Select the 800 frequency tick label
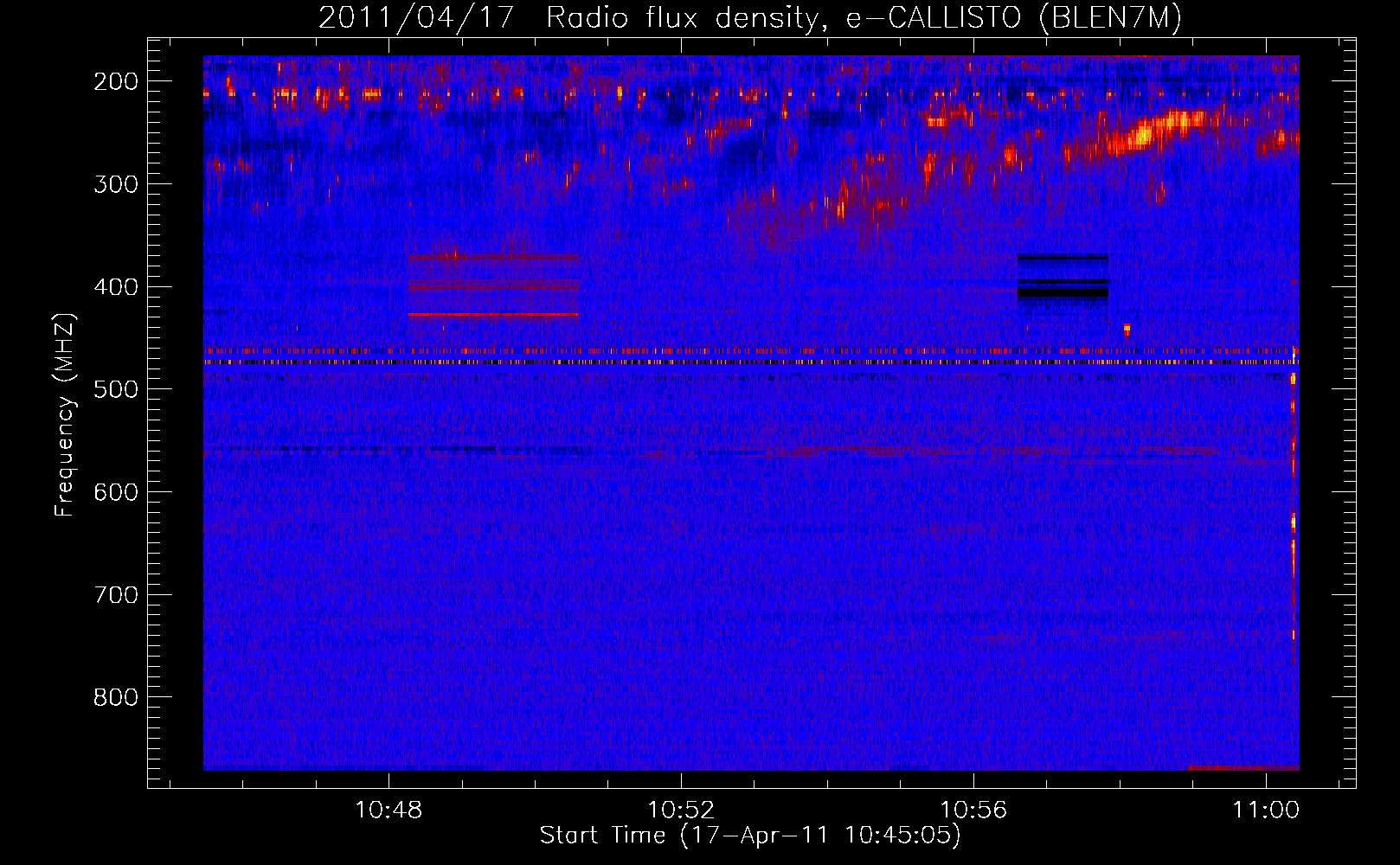1400x865 pixels. [x=115, y=698]
